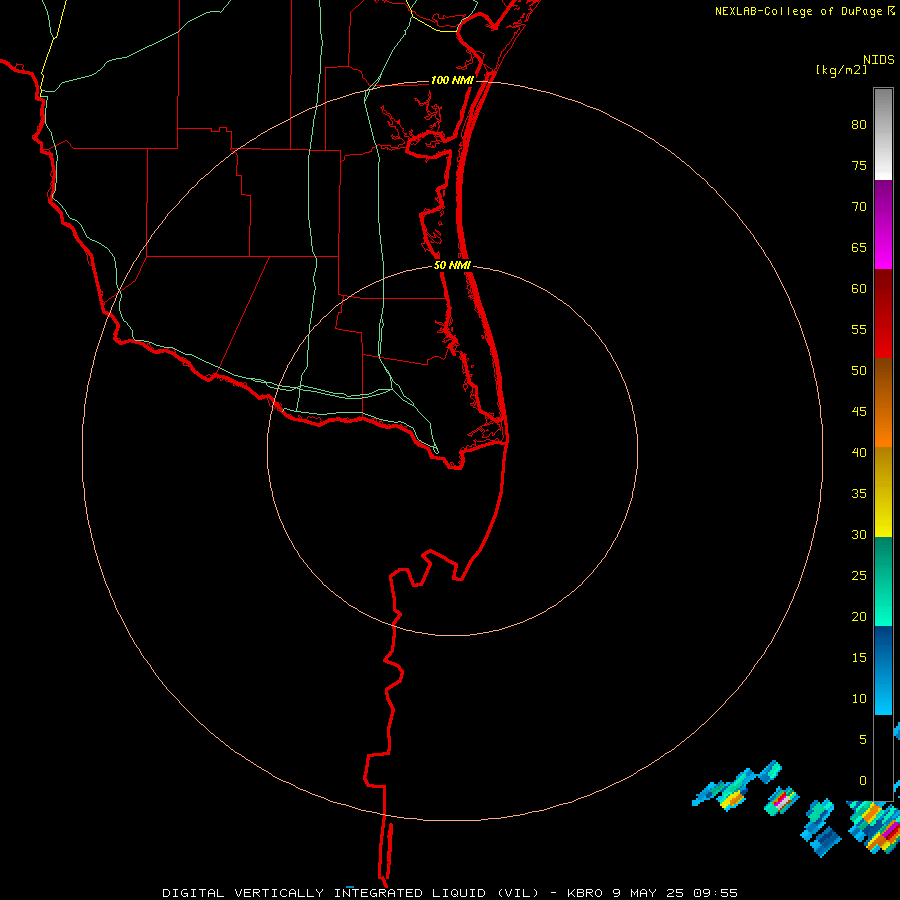Click the 40 value on the VIL scale
The width and height of the screenshot is (900, 900).
click(859, 453)
